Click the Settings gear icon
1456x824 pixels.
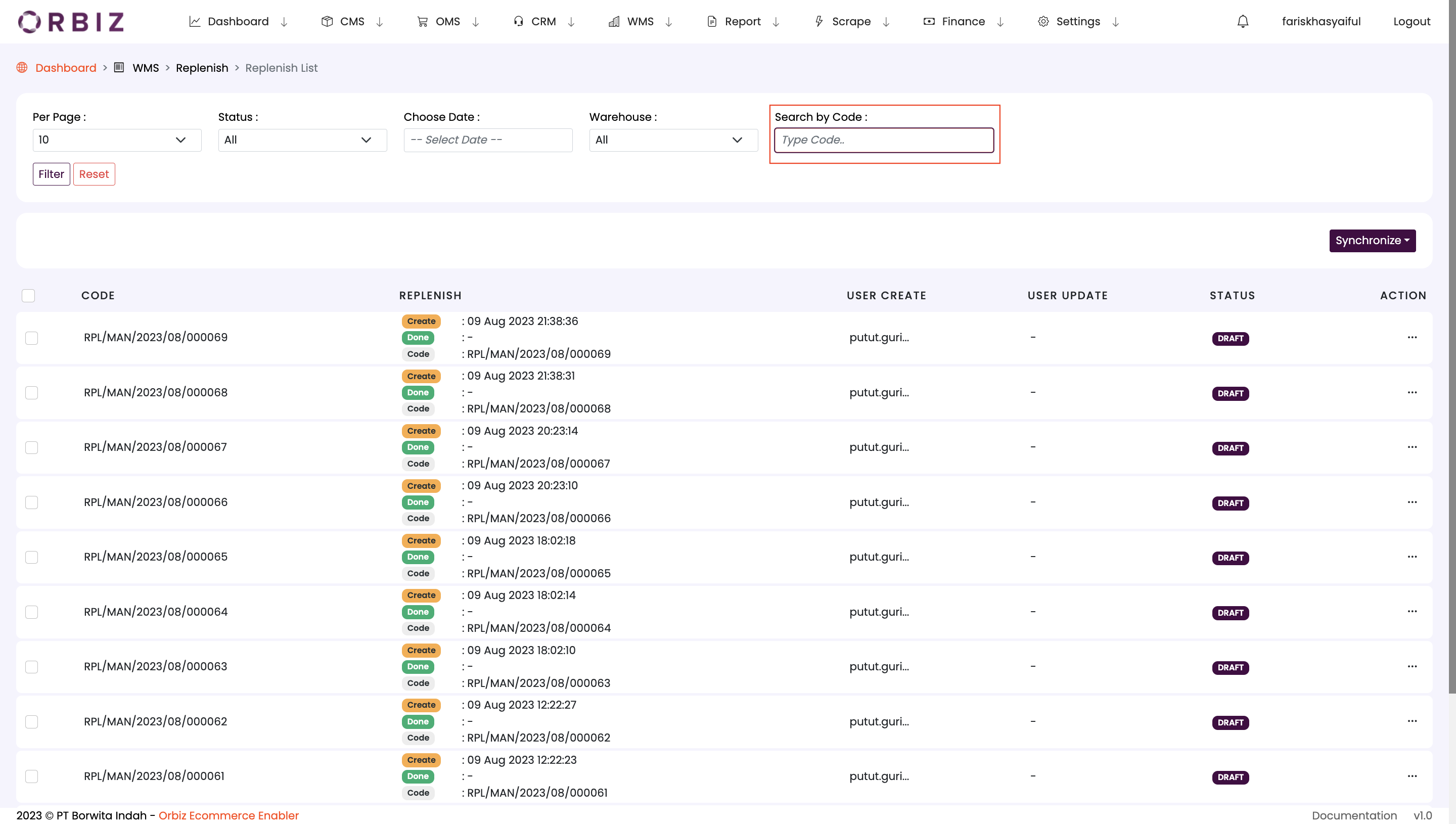coord(1043,22)
